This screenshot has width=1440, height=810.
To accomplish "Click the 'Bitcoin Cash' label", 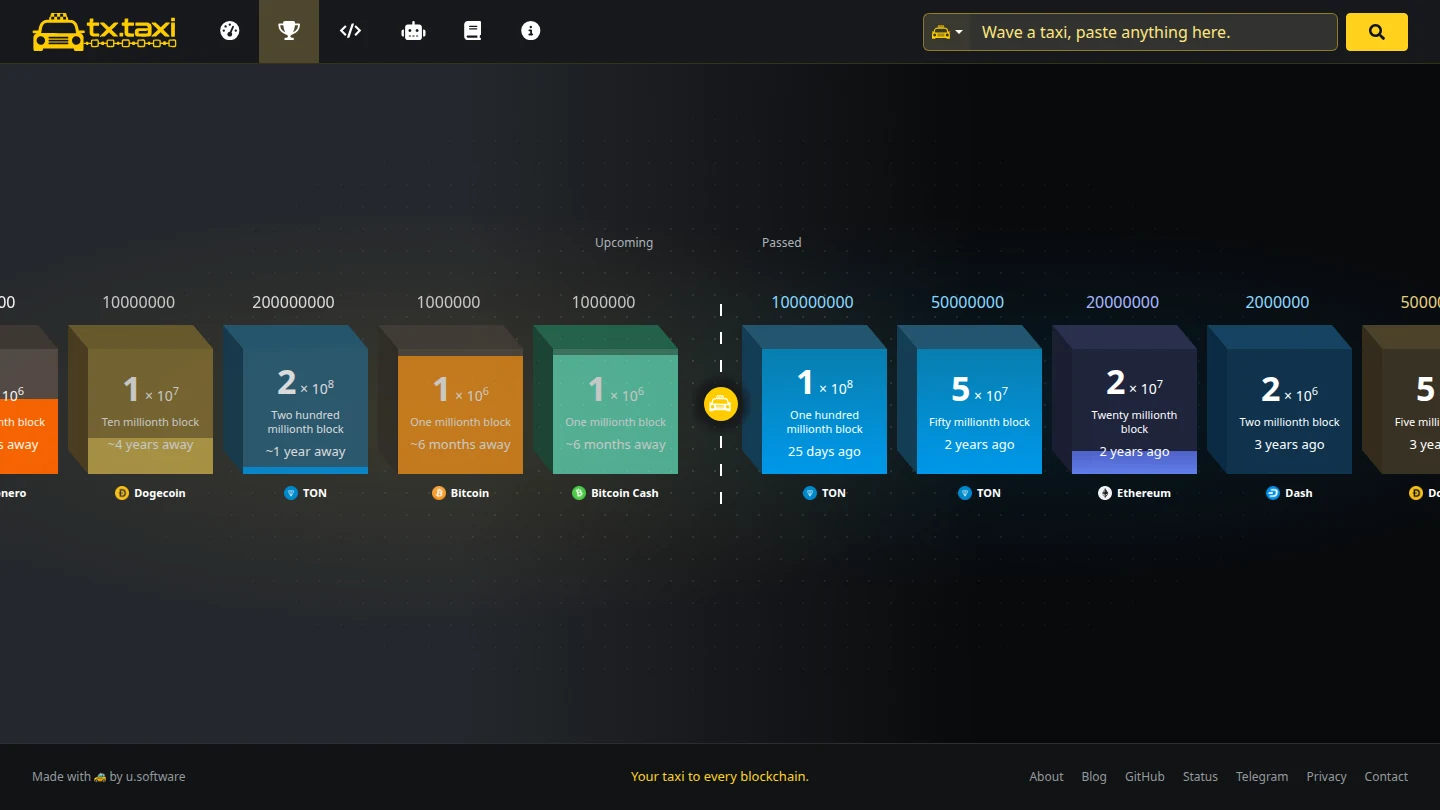I will click(625, 493).
